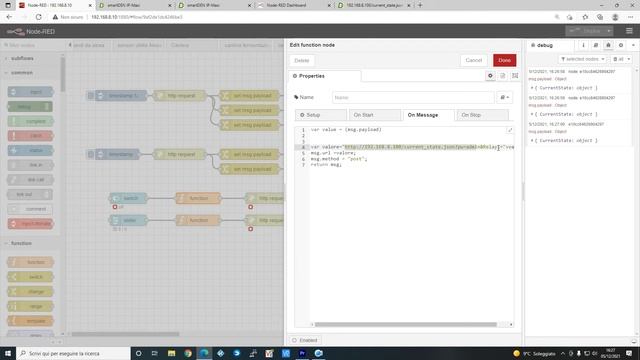This screenshot has height=360, width=640.
Task: Select the comment node in palette
Action: point(31,209)
